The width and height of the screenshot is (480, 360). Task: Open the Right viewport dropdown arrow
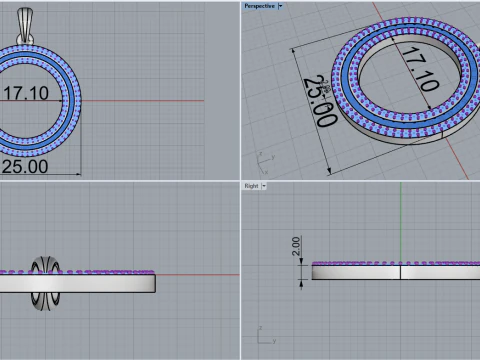click(264, 186)
